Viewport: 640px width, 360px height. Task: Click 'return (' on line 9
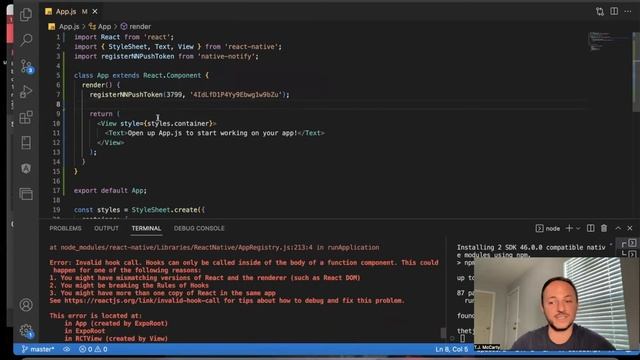[x=105, y=114]
